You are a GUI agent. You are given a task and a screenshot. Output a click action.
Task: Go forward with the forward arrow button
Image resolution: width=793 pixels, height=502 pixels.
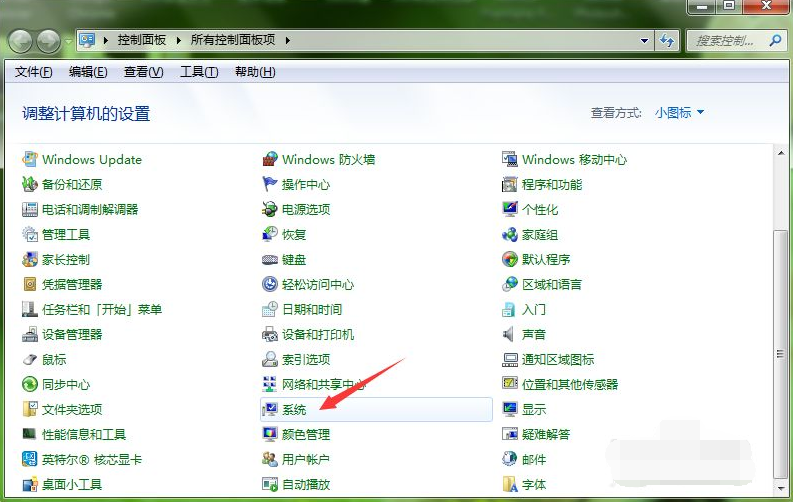tap(49, 41)
